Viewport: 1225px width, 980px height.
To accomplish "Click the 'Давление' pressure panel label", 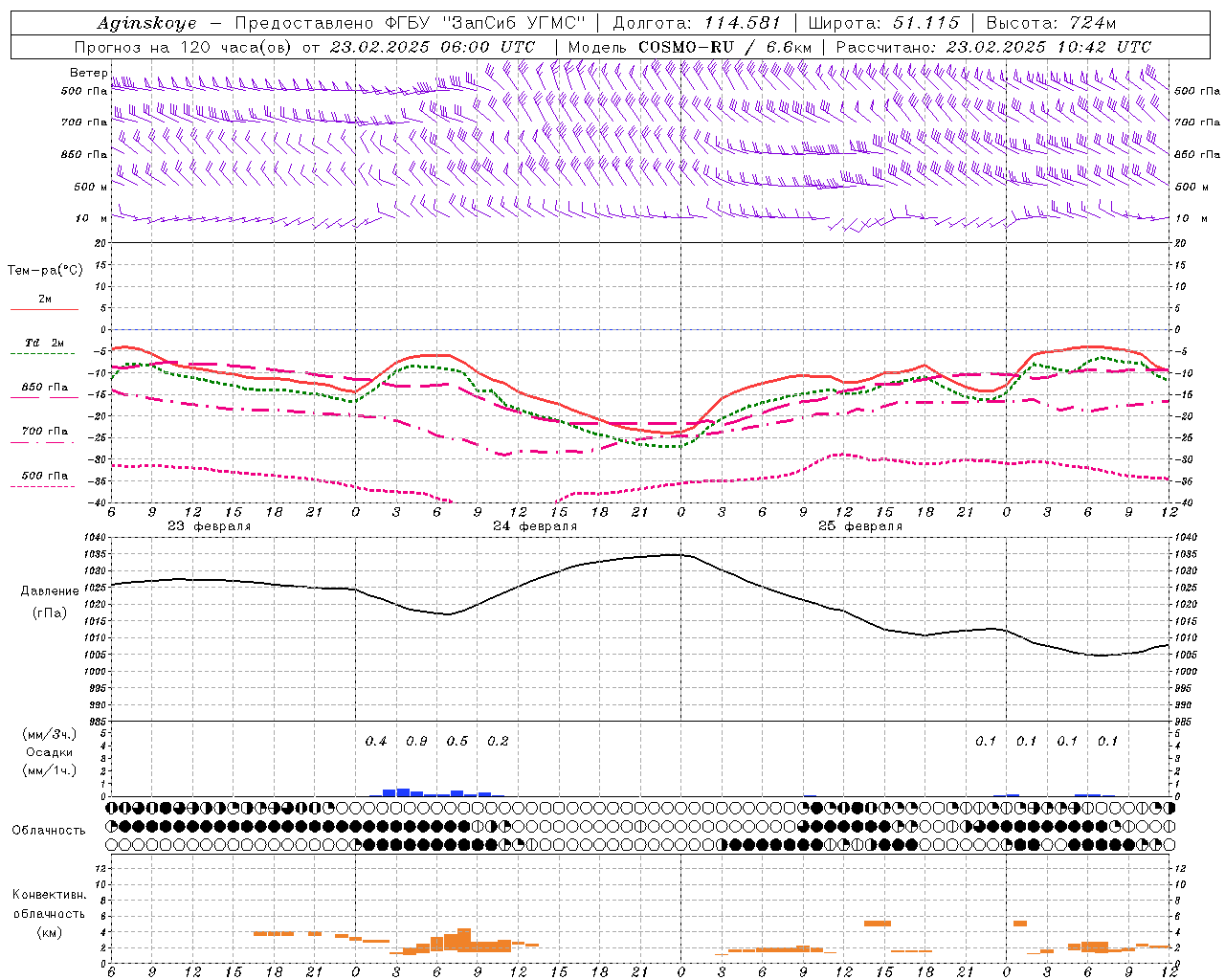I will pos(50,591).
